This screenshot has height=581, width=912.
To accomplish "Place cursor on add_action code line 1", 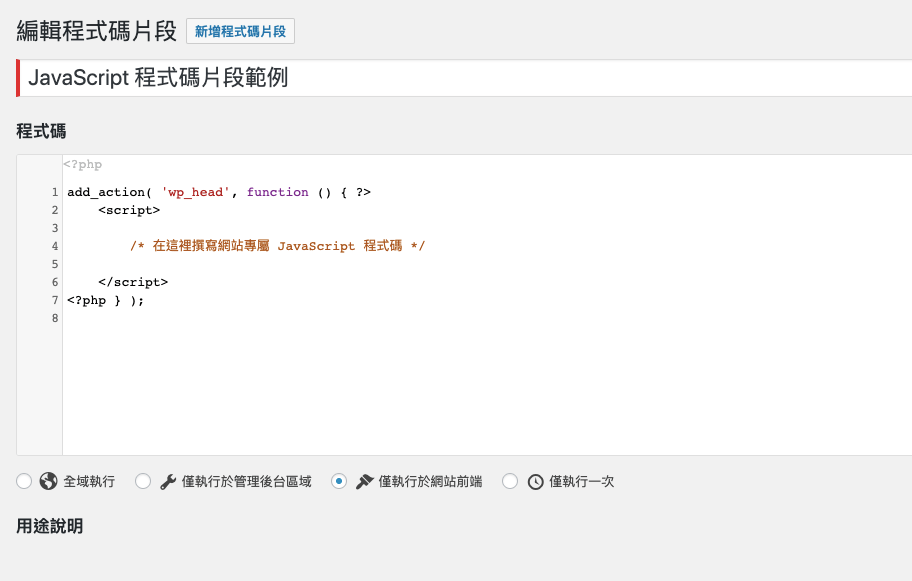I will click(x=219, y=192).
